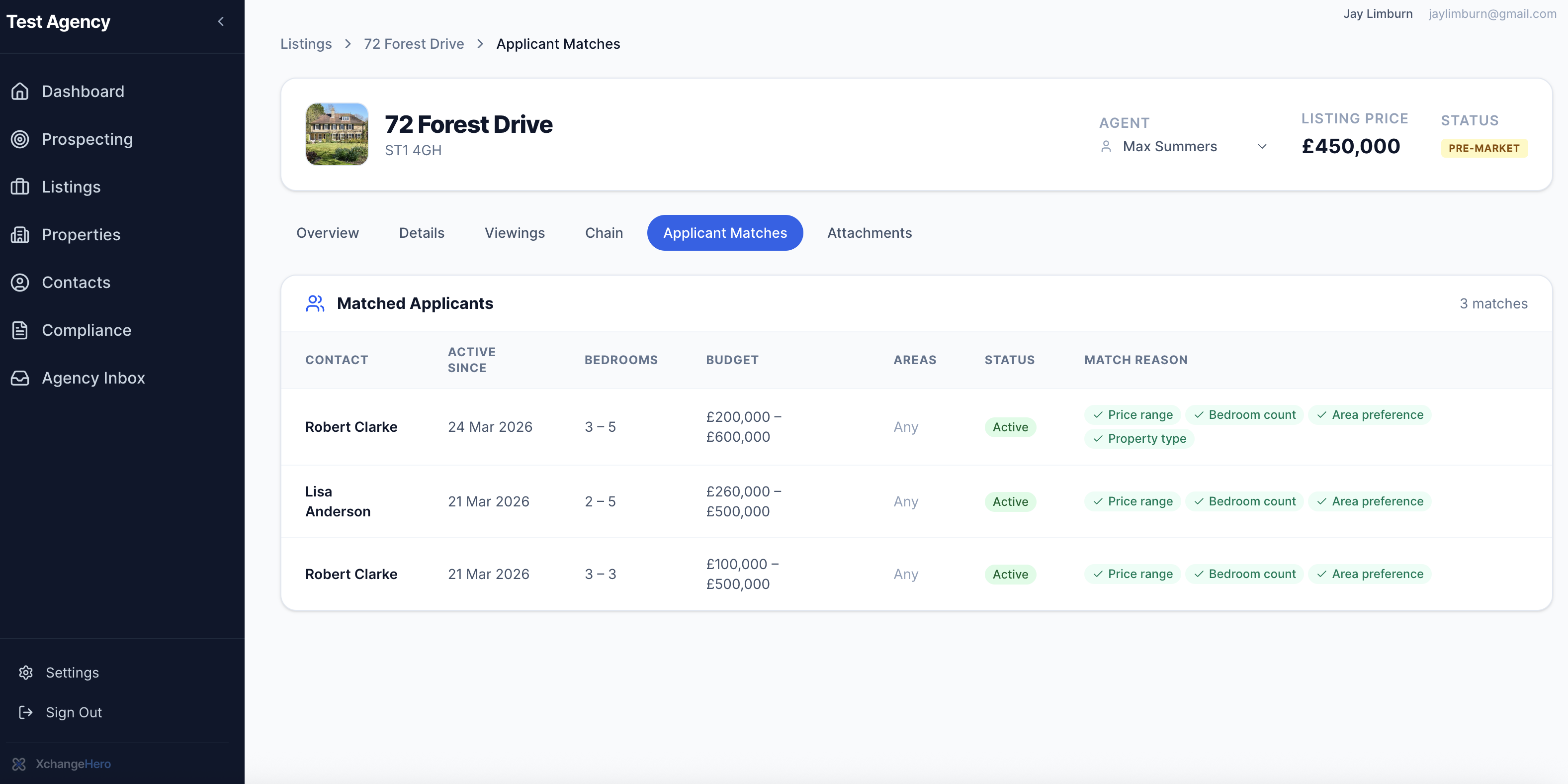Viewport: 1568px width, 784px height.
Task: Open the Chain tab
Action: [x=603, y=233]
